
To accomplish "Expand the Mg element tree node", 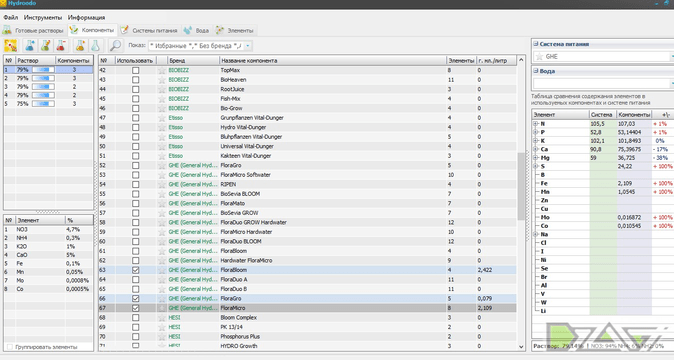I will tap(536, 158).
